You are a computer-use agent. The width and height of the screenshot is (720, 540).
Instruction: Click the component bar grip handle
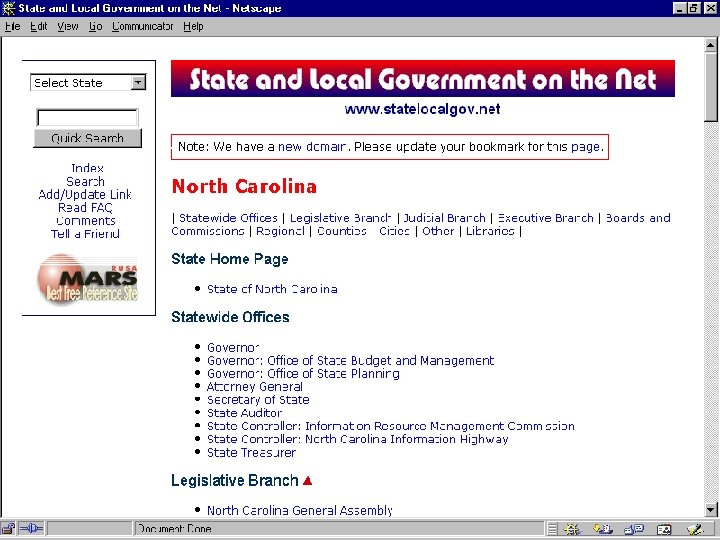click(552, 529)
